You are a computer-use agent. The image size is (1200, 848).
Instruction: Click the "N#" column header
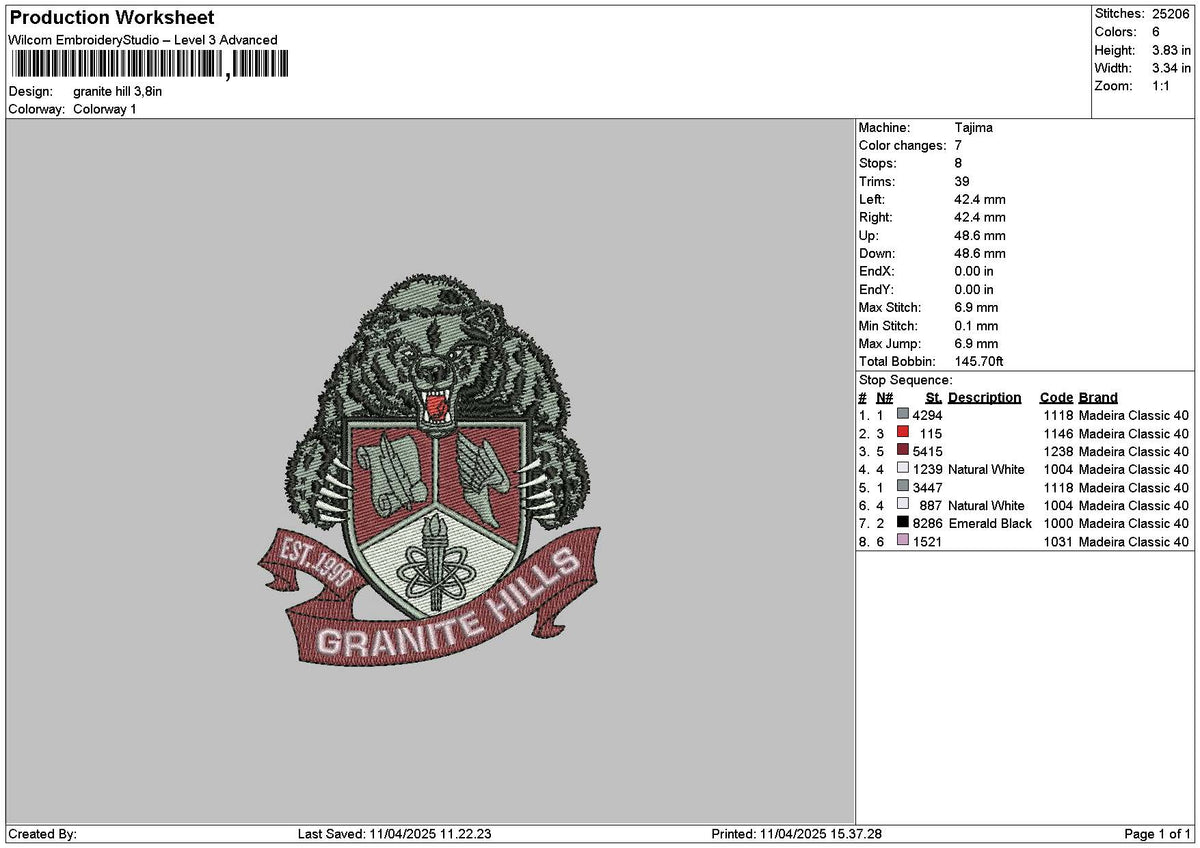coord(884,398)
